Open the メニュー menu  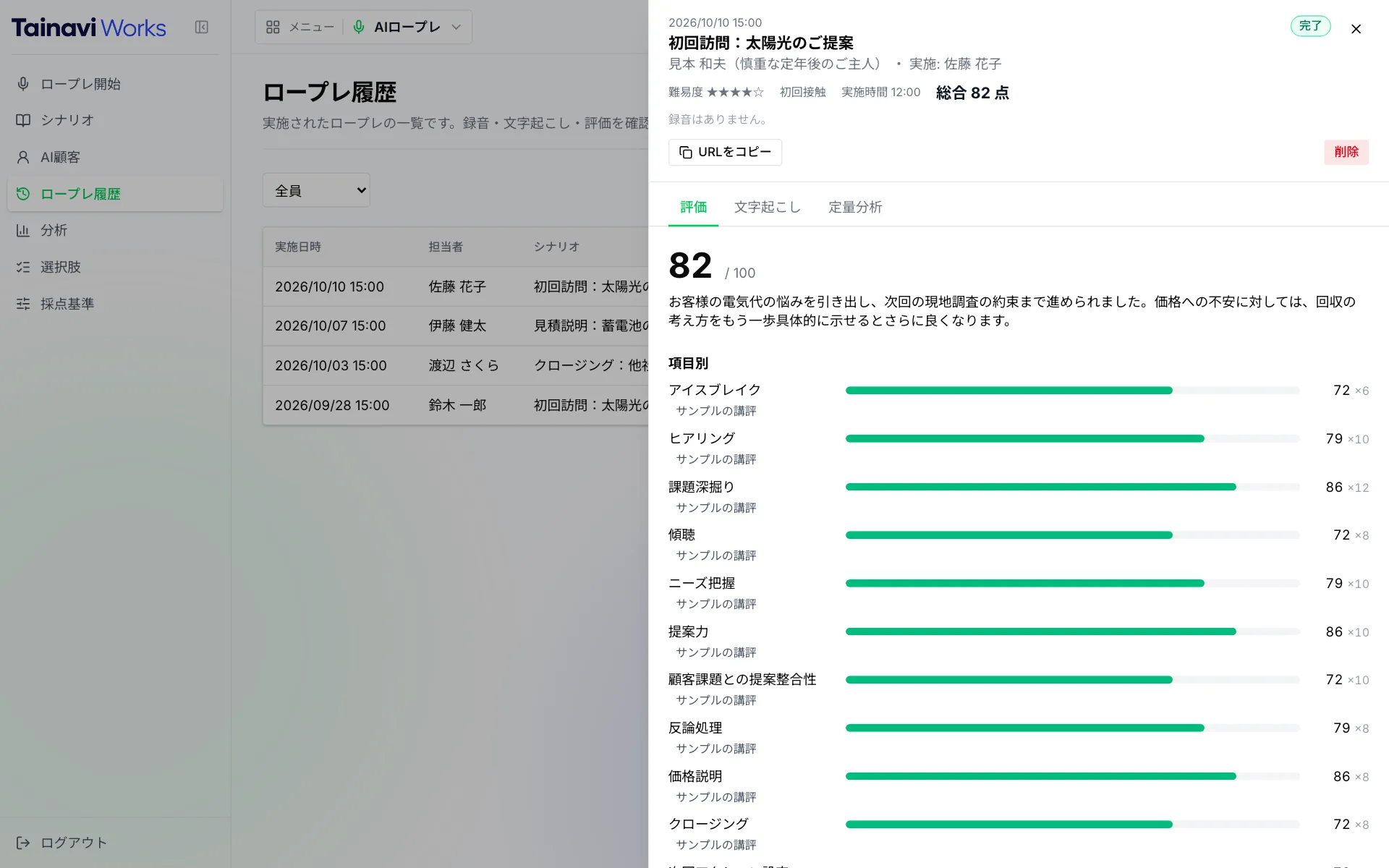[300, 27]
